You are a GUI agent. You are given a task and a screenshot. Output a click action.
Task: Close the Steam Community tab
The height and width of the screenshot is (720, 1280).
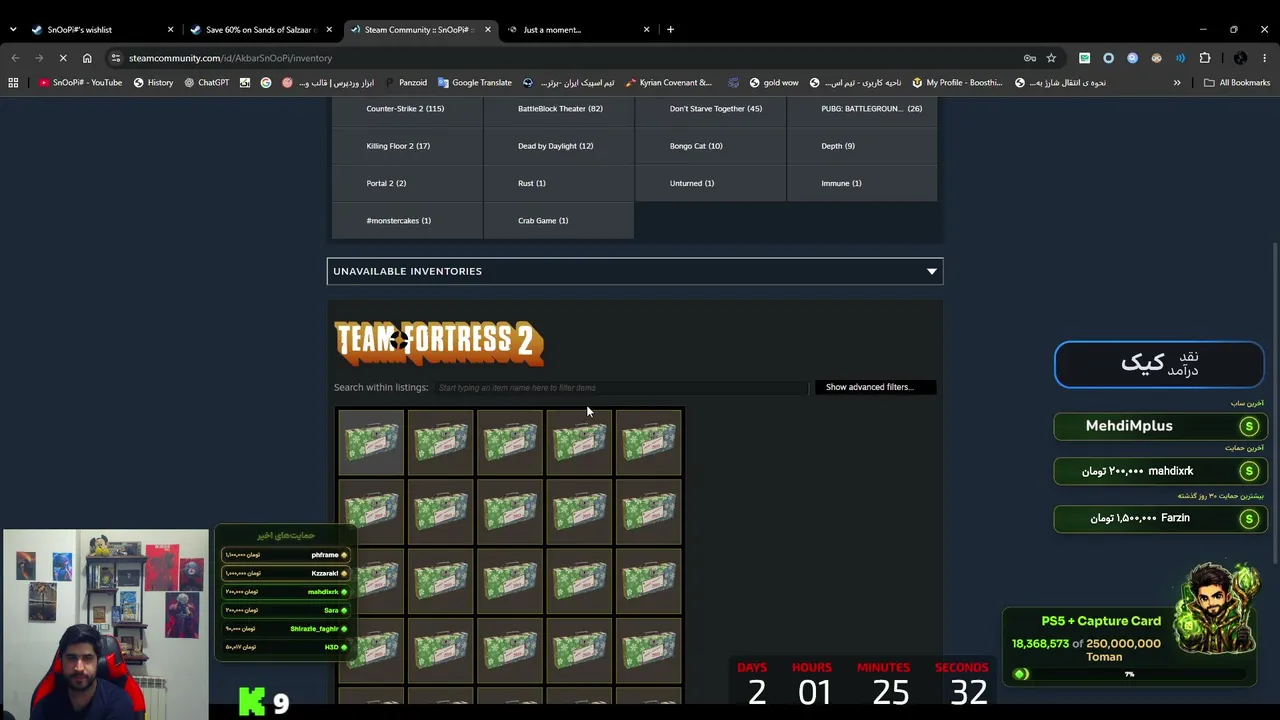click(487, 30)
